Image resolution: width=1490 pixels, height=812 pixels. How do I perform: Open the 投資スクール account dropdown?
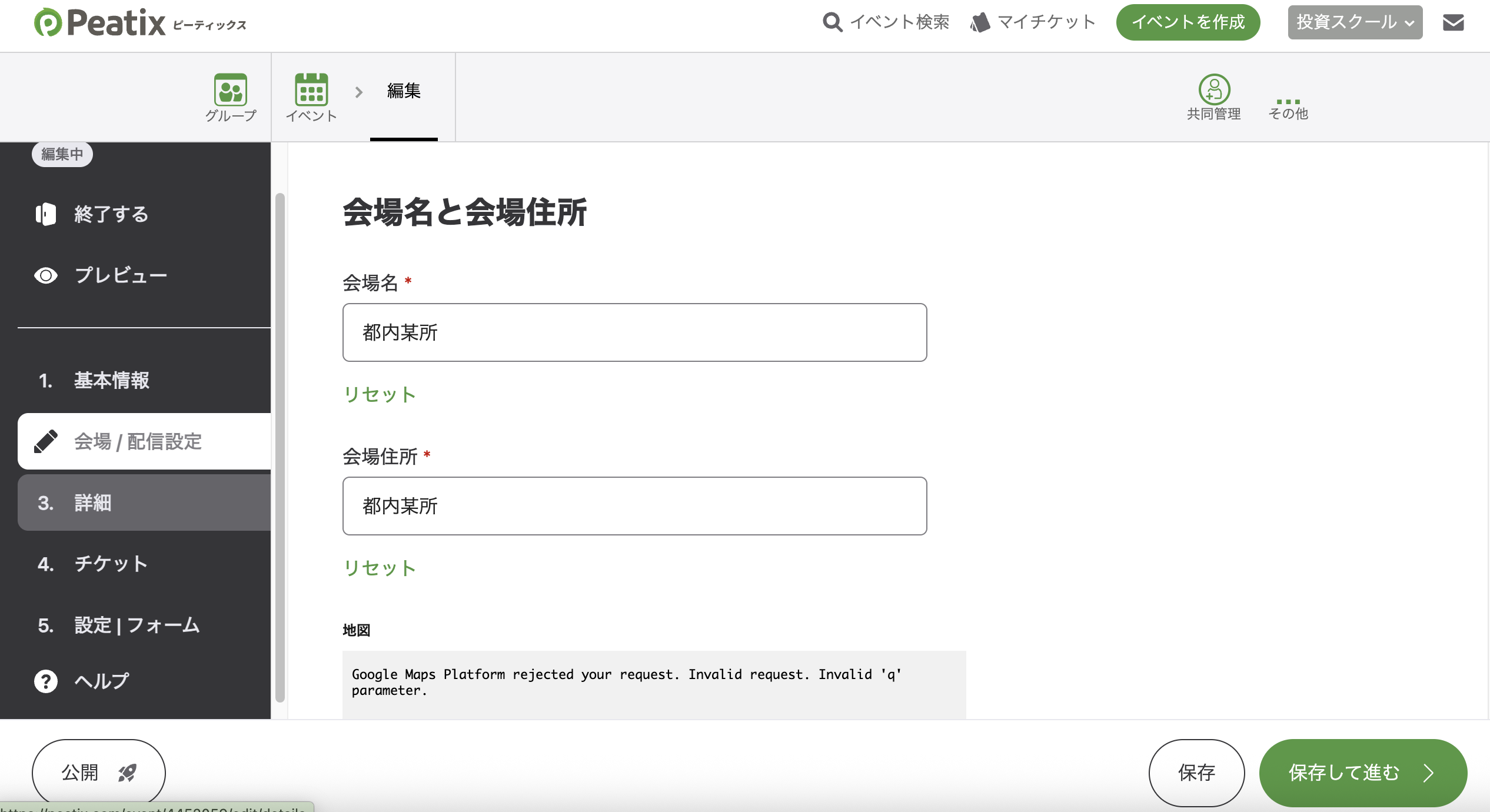coord(1355,22)
